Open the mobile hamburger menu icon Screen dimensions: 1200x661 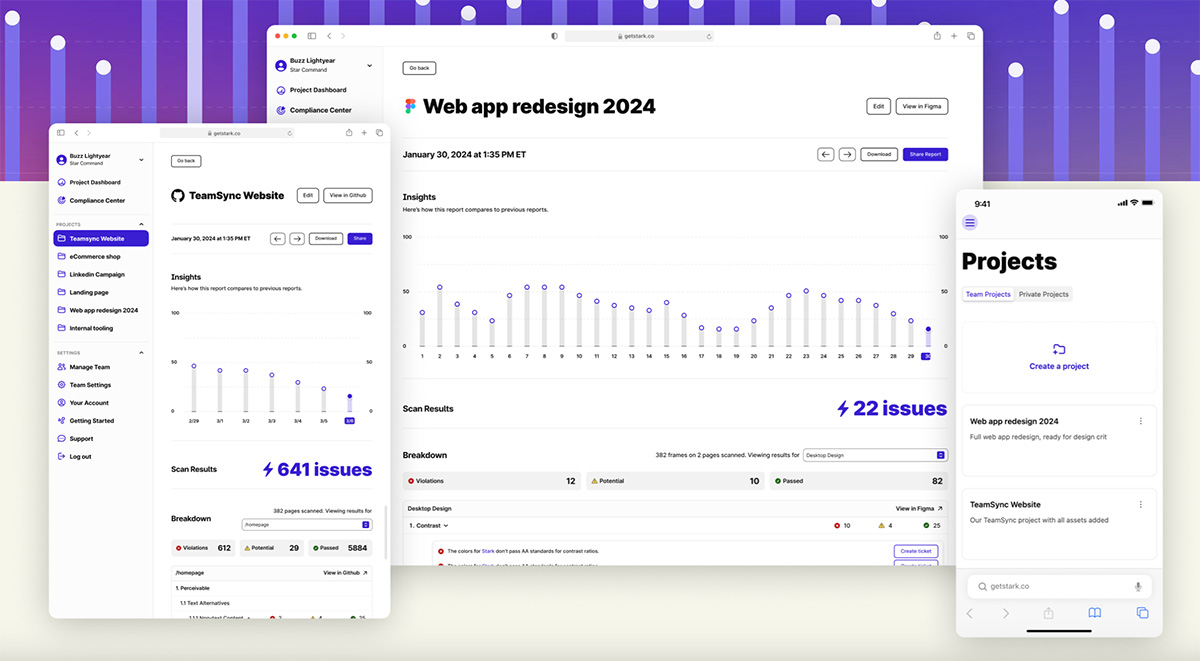tap(970, 222)
